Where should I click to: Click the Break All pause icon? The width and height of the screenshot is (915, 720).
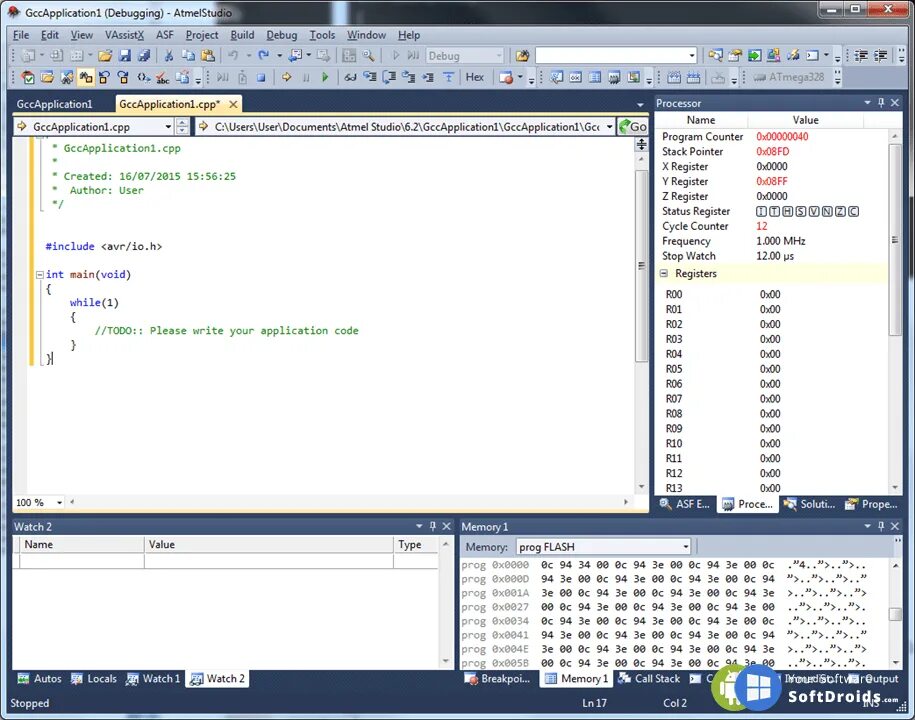point(306,77)
